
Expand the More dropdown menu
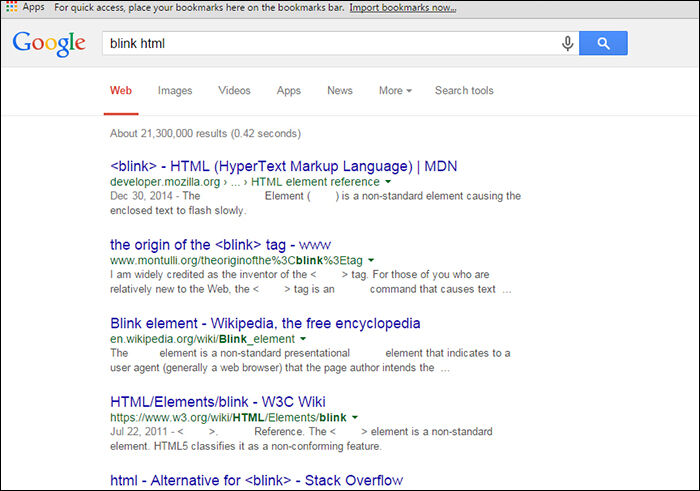[x=395, y=91]
